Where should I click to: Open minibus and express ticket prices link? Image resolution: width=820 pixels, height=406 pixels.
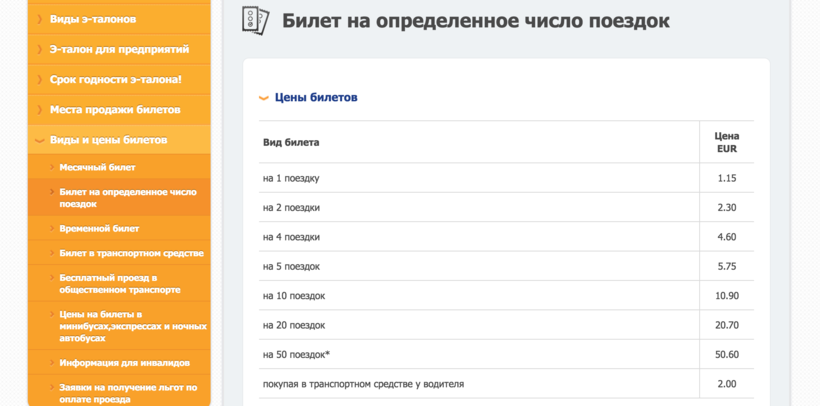(132, 326)
